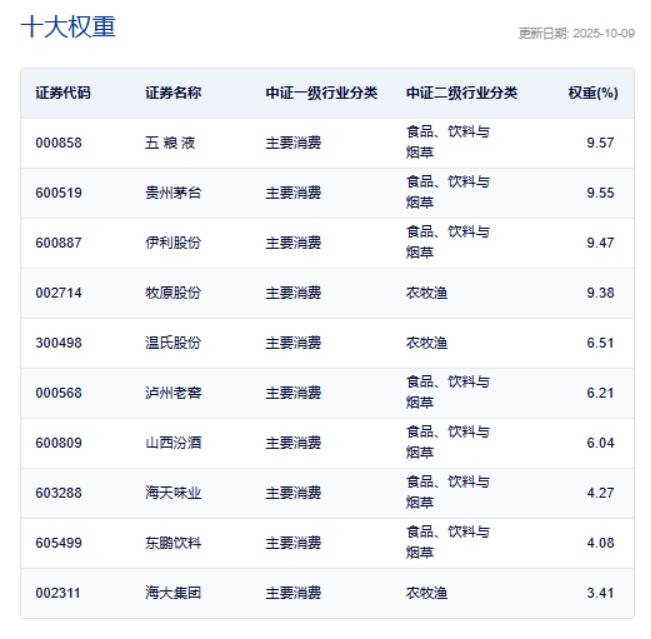Screen dimensions: 651x639
Task: Click stock name 五粮液
Action: (170, 143)
